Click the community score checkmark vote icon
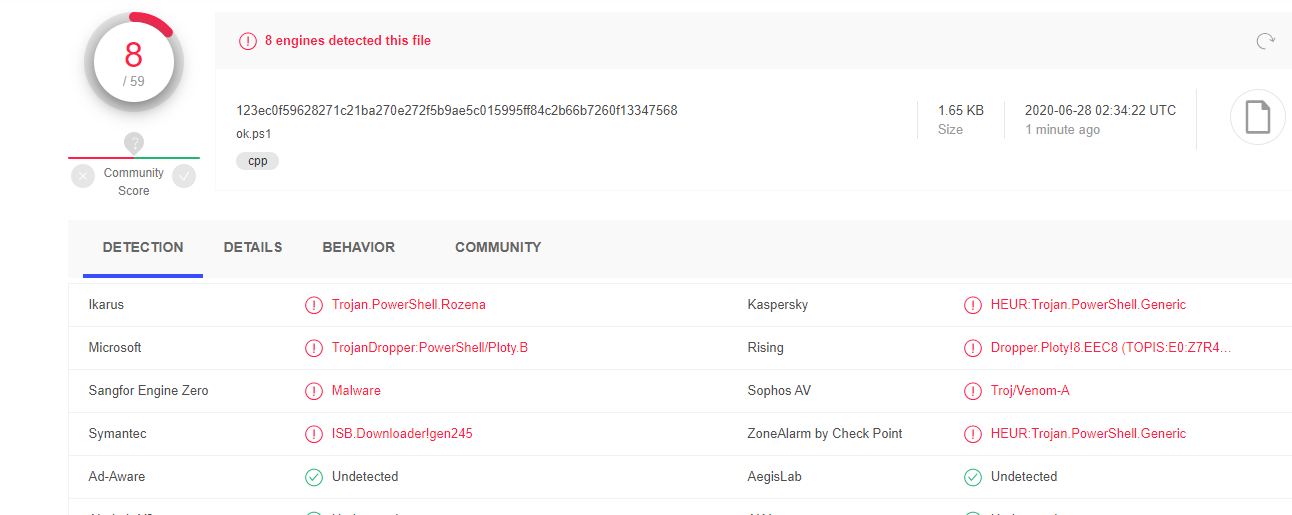 184,176
